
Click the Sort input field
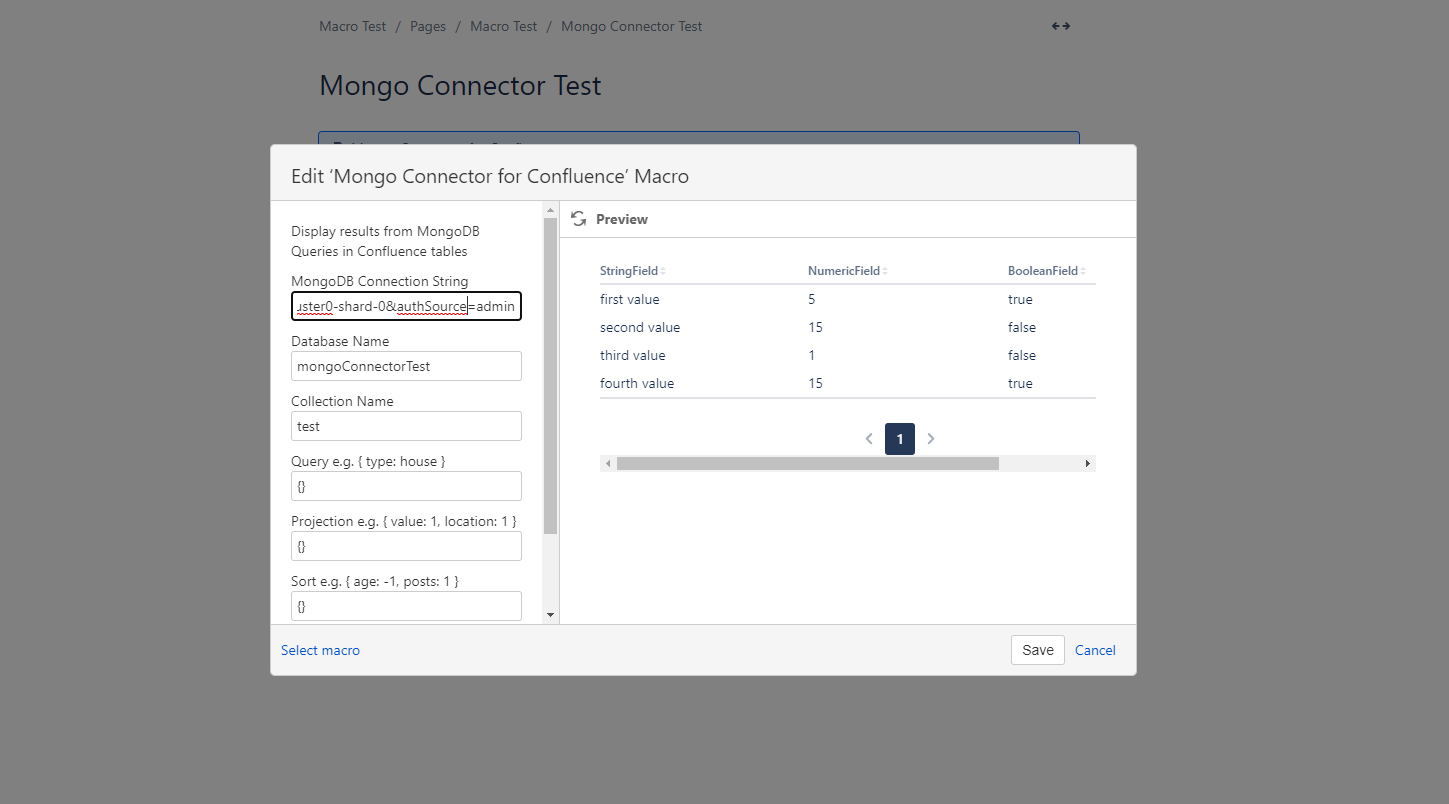pos(406,606)
